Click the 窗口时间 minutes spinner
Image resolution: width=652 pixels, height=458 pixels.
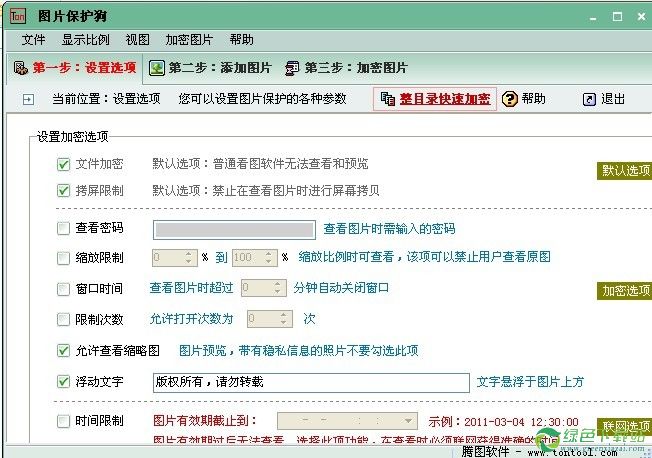pyautogui.click(x=264, y=288)
